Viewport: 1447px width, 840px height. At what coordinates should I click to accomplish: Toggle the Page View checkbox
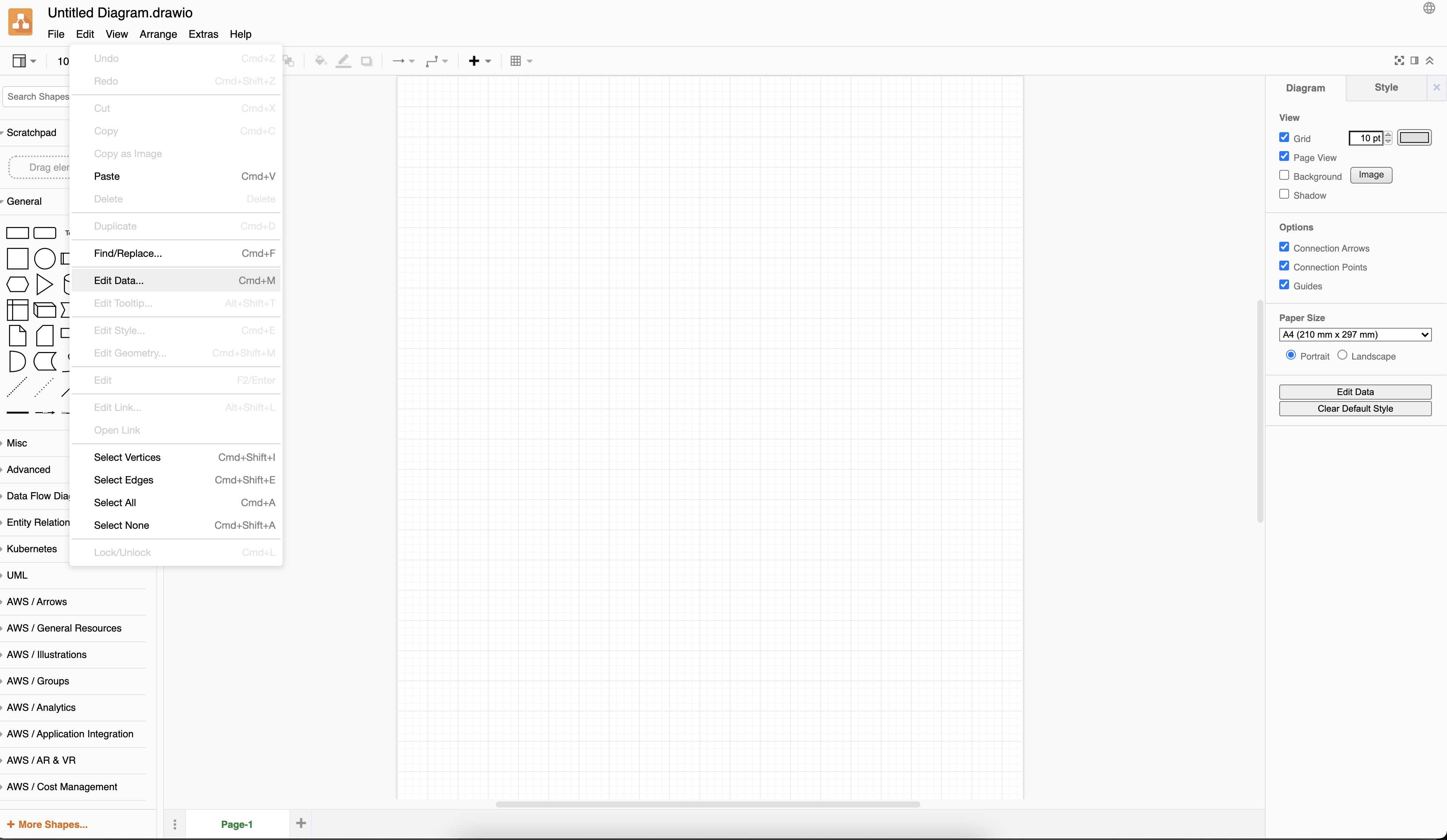tap(1285, 156)
